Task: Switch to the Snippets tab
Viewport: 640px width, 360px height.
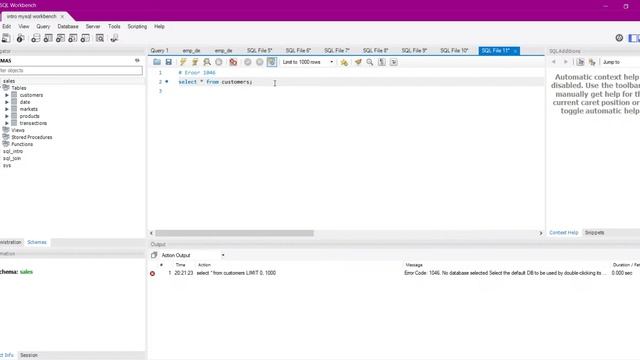Action: click(594, 232)
